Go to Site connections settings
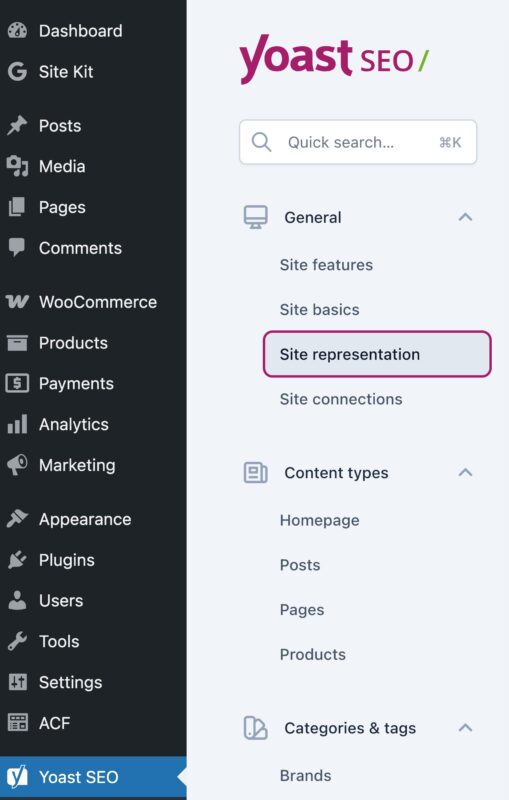The width and height of the screenshot is (509, 800). [341, 399]
